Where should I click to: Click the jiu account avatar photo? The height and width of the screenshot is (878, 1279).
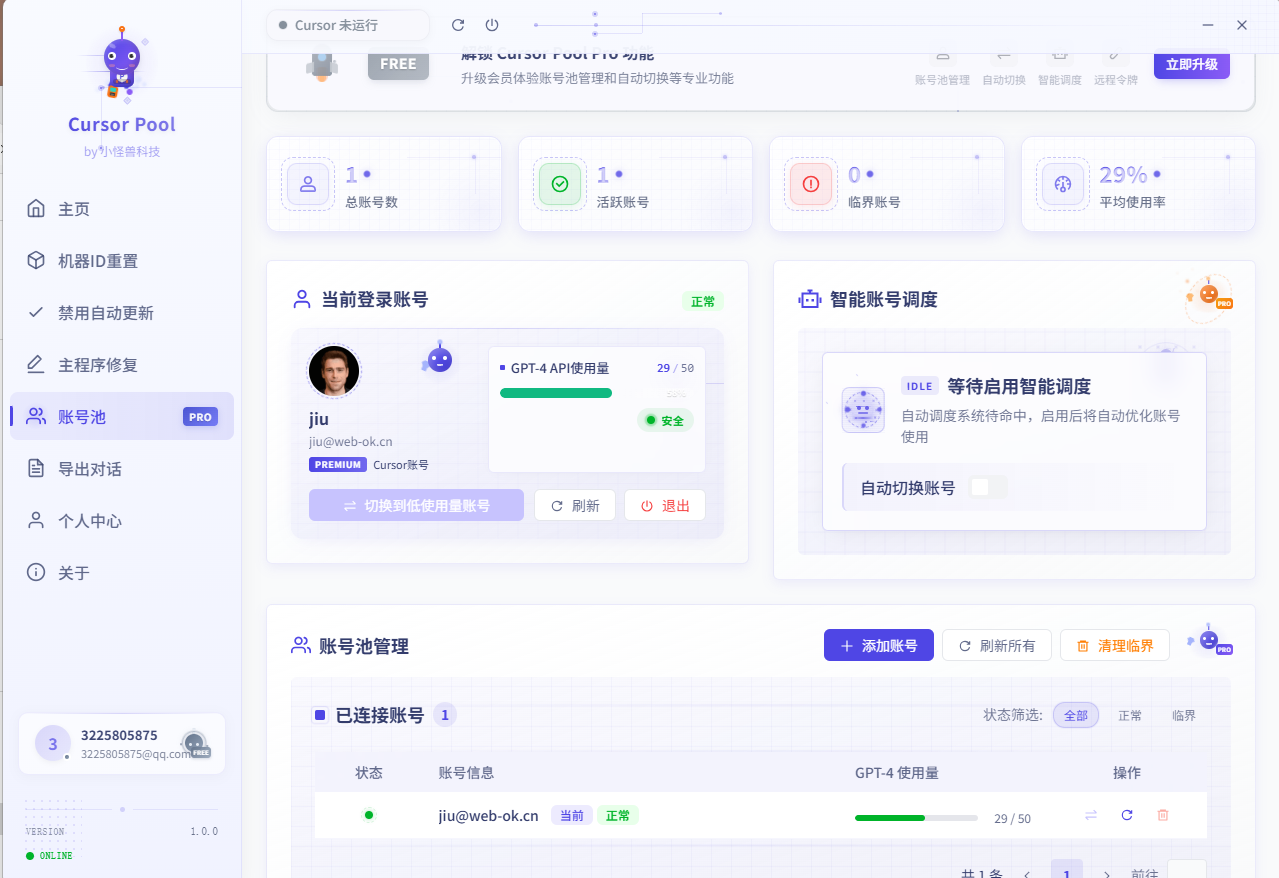pyautogui.click(x=334, y=372)
